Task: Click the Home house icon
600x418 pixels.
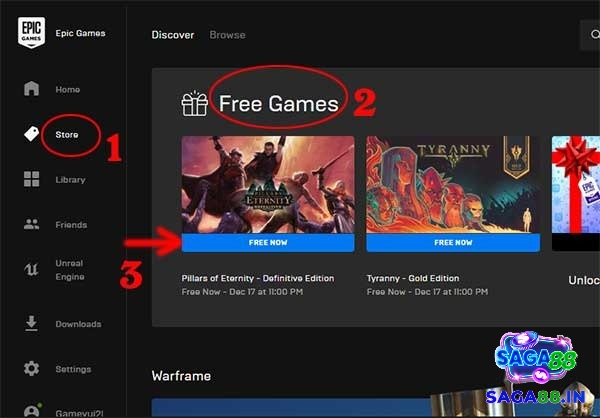Action: click(x=31, y=89)
